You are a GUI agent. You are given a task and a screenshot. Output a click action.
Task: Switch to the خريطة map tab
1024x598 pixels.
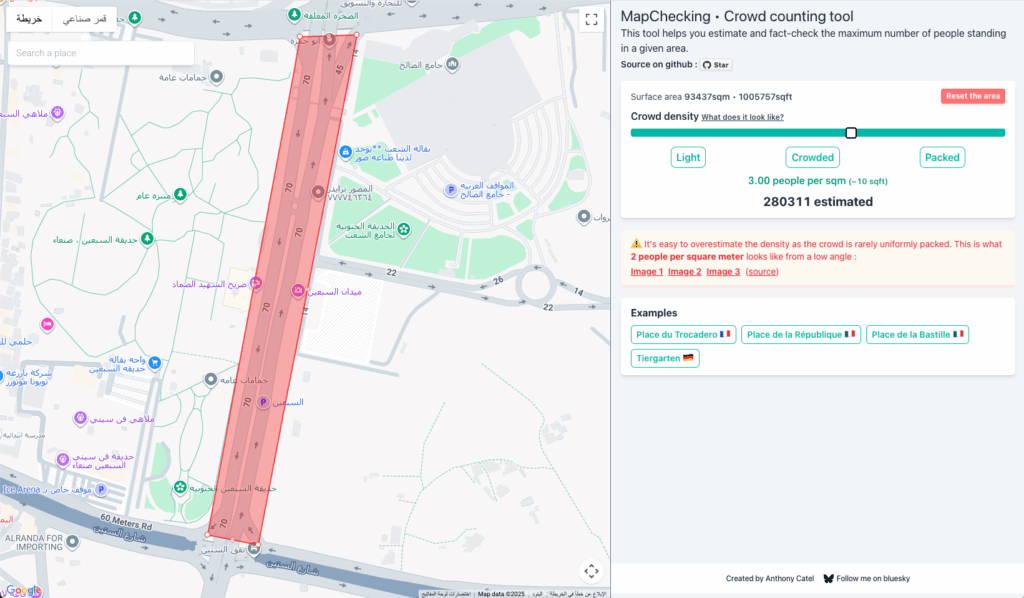click(x=29, y=19)
